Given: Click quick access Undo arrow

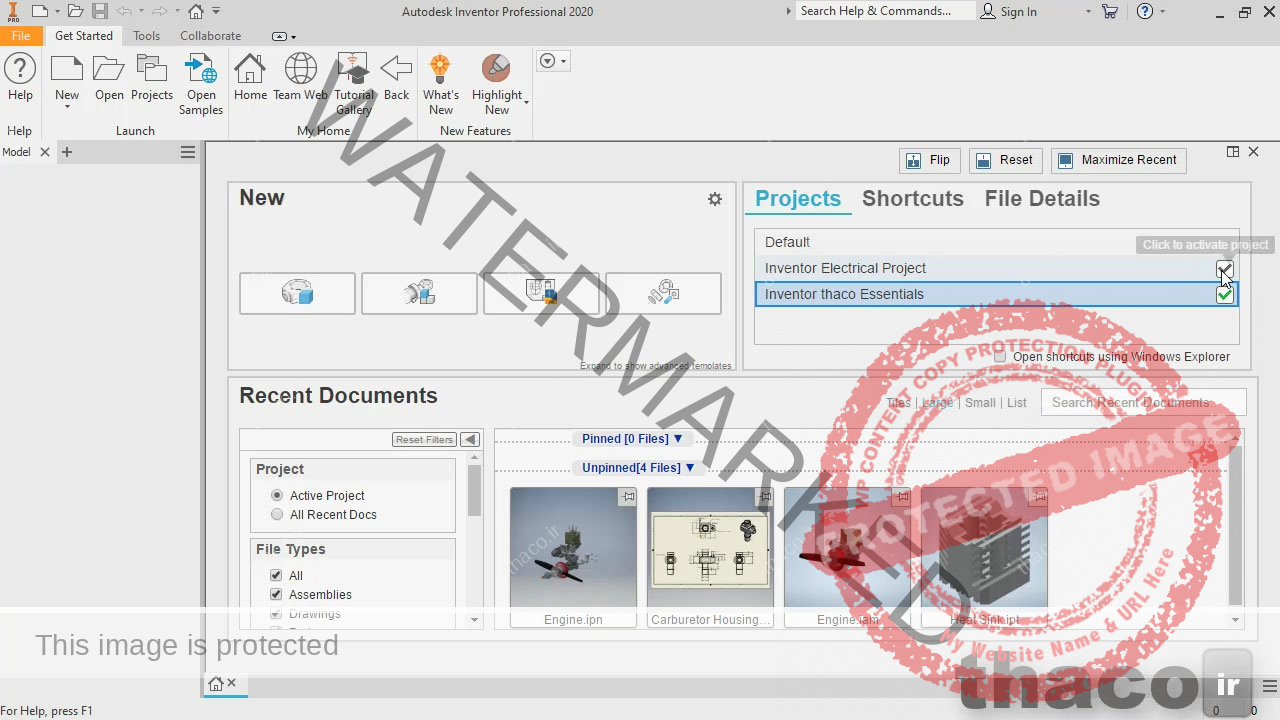Looking at the screenshot, I should coord(124,11).
